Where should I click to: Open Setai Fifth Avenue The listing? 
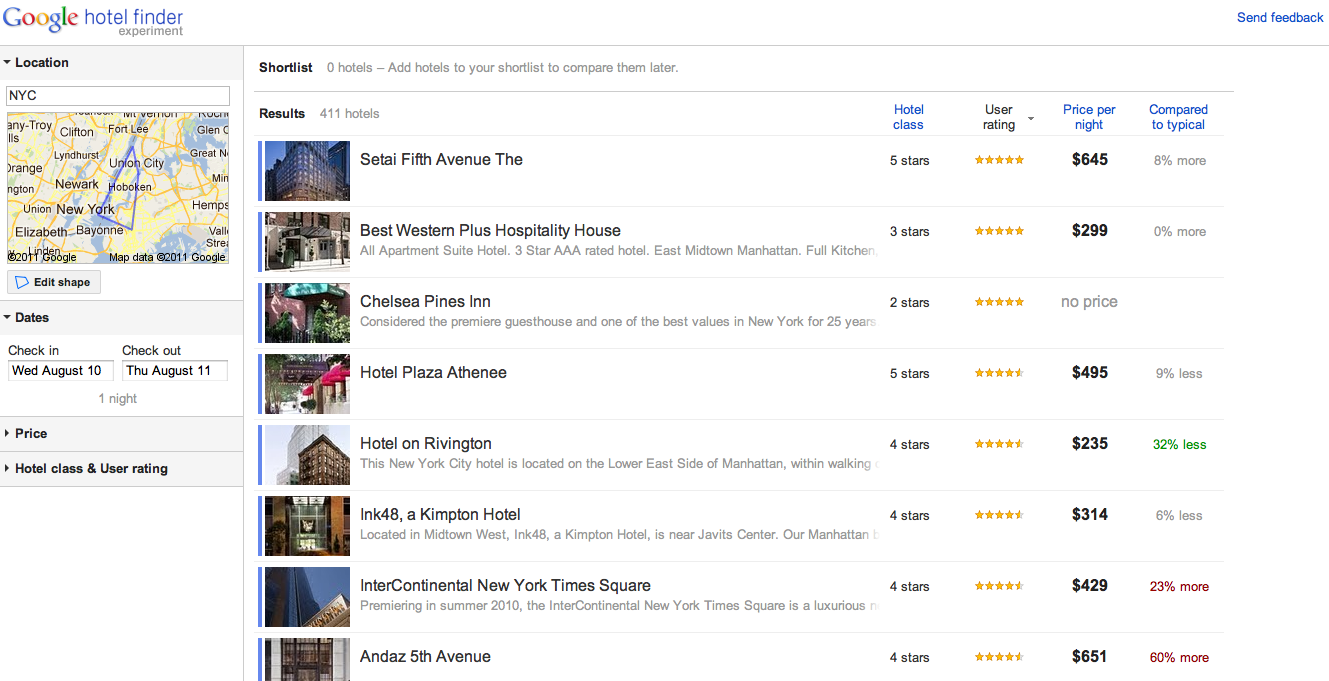point(441,159)
